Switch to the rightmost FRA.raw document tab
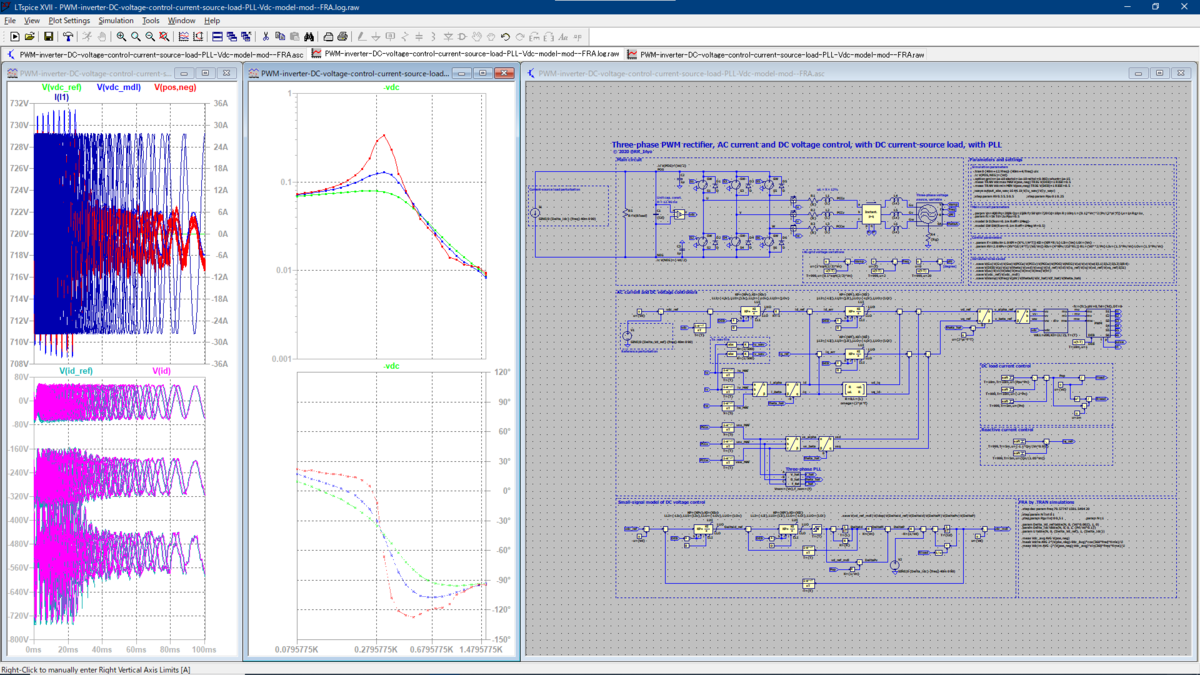The width and height of the screenshot is (1200, 675). (782, 54)
